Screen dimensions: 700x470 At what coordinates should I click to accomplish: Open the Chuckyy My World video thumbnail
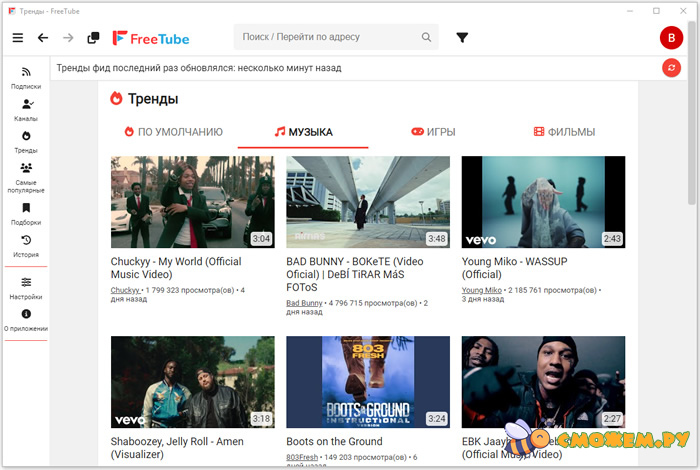193,202
